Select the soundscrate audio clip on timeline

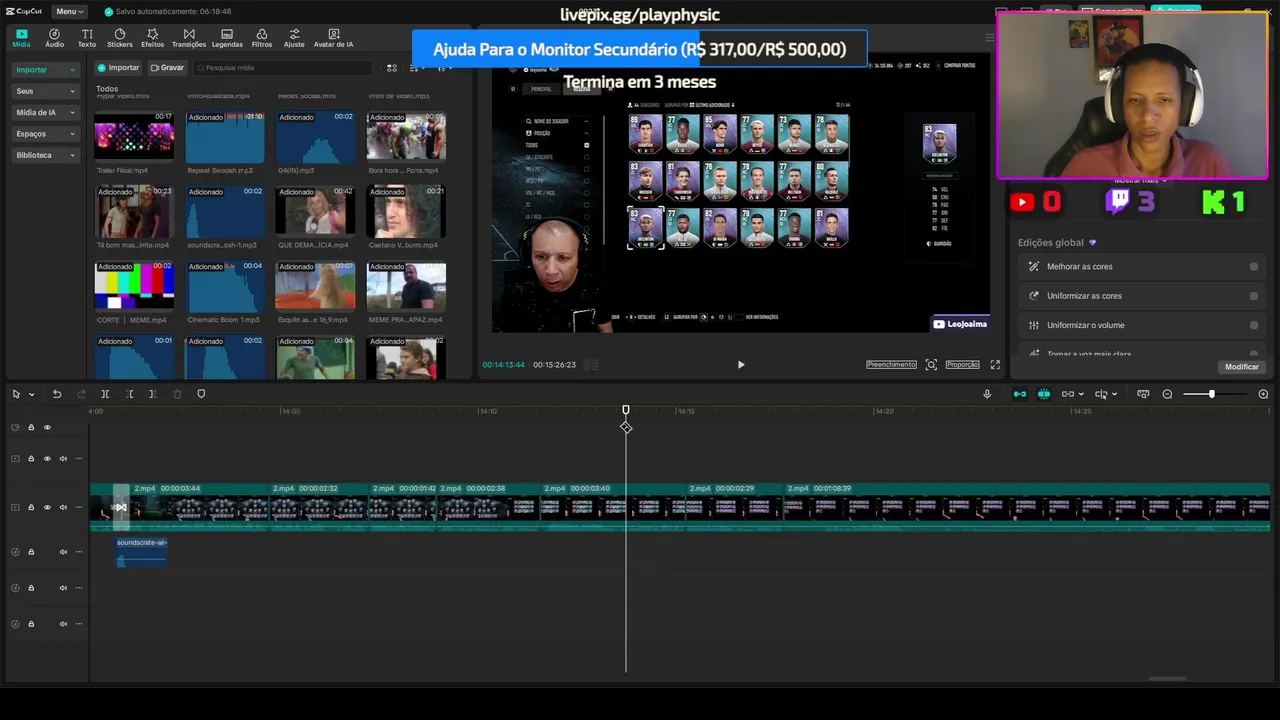click(x=142, y=552)
